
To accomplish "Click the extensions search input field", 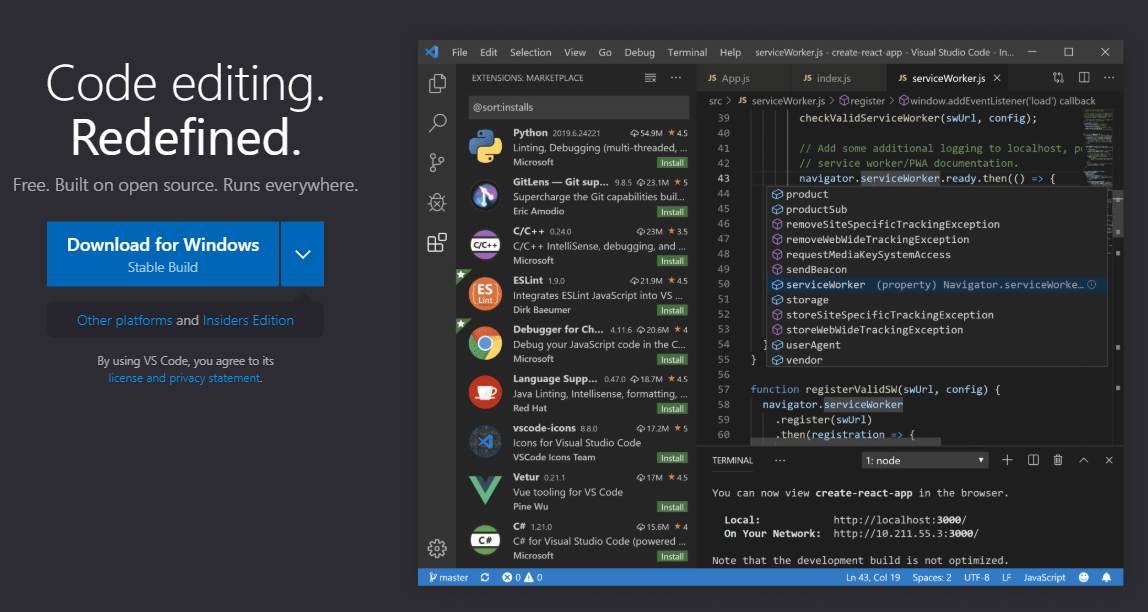I will (x=578, y=107).
